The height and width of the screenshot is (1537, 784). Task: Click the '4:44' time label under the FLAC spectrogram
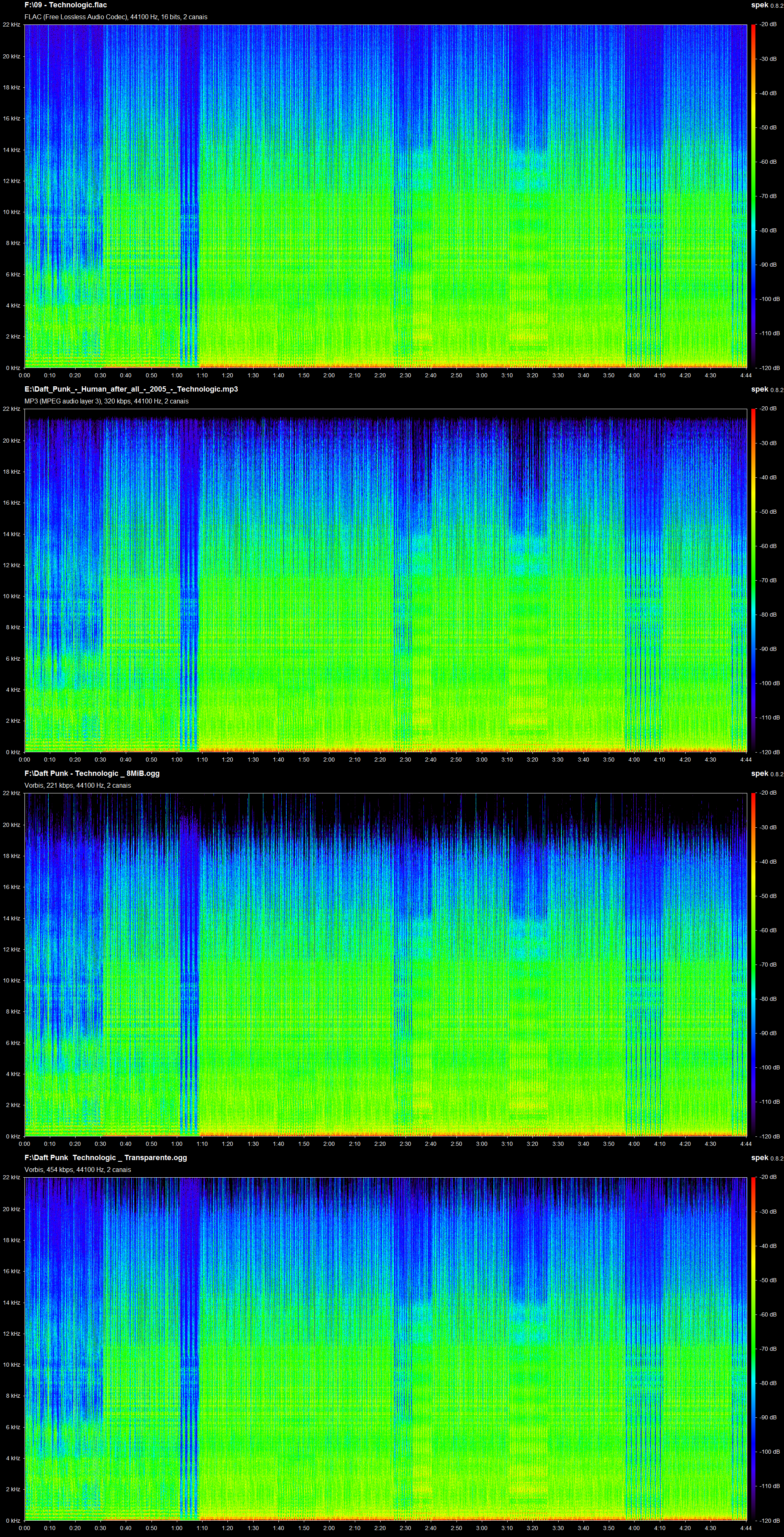746,375
